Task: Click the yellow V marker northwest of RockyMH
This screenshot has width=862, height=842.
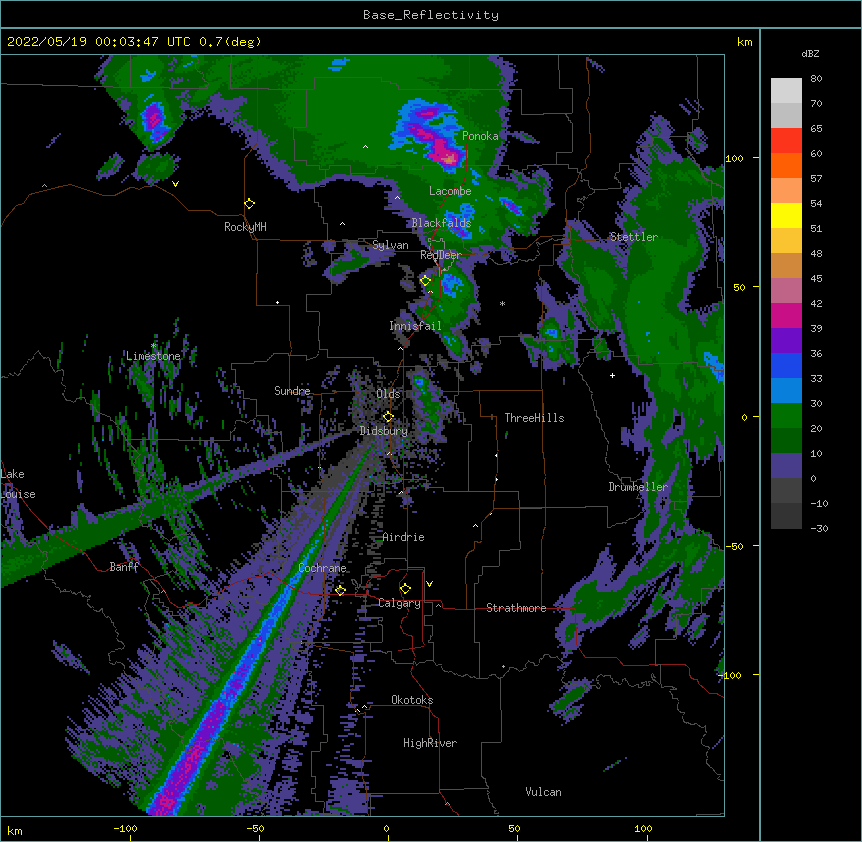Action: pos(175,184)
